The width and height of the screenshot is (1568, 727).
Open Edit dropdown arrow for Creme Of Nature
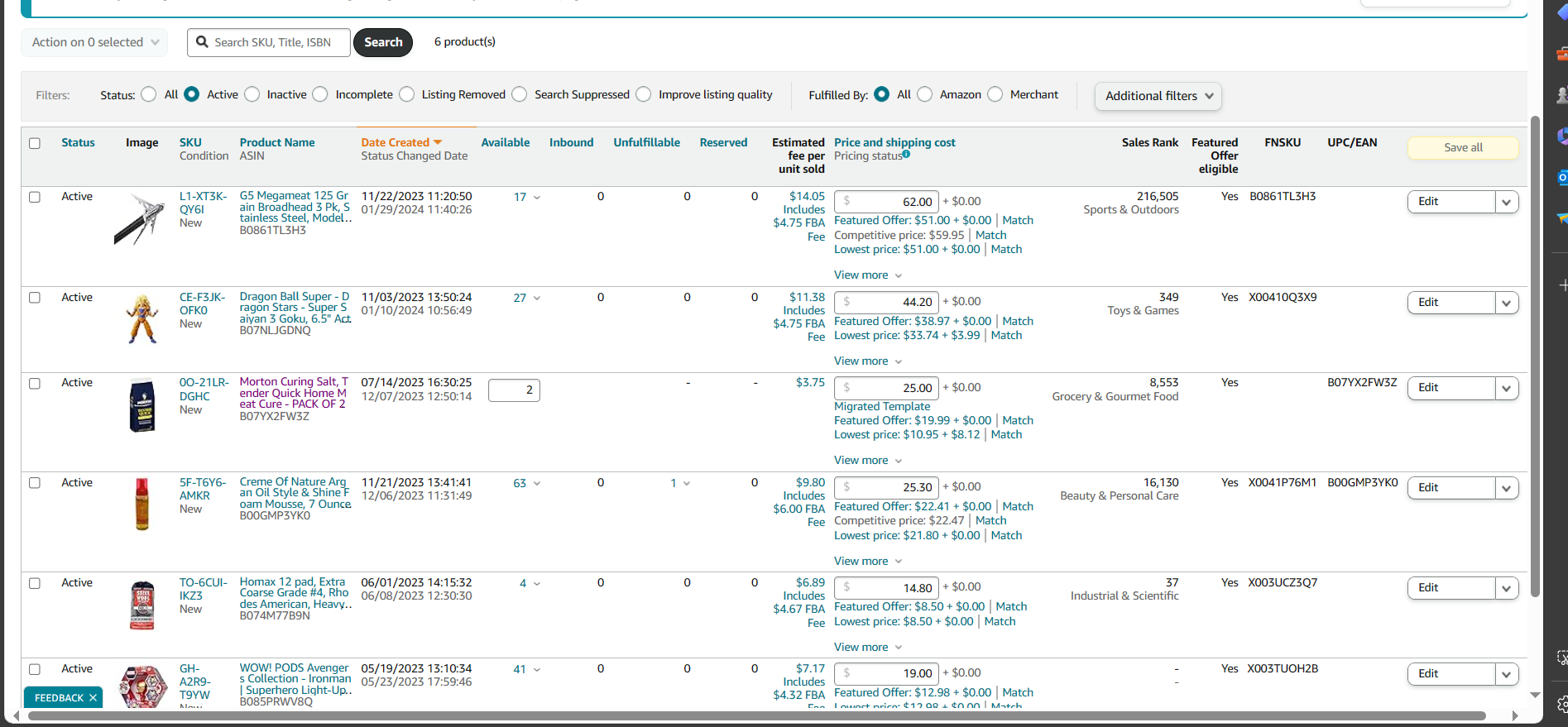tap(1507, 488)
